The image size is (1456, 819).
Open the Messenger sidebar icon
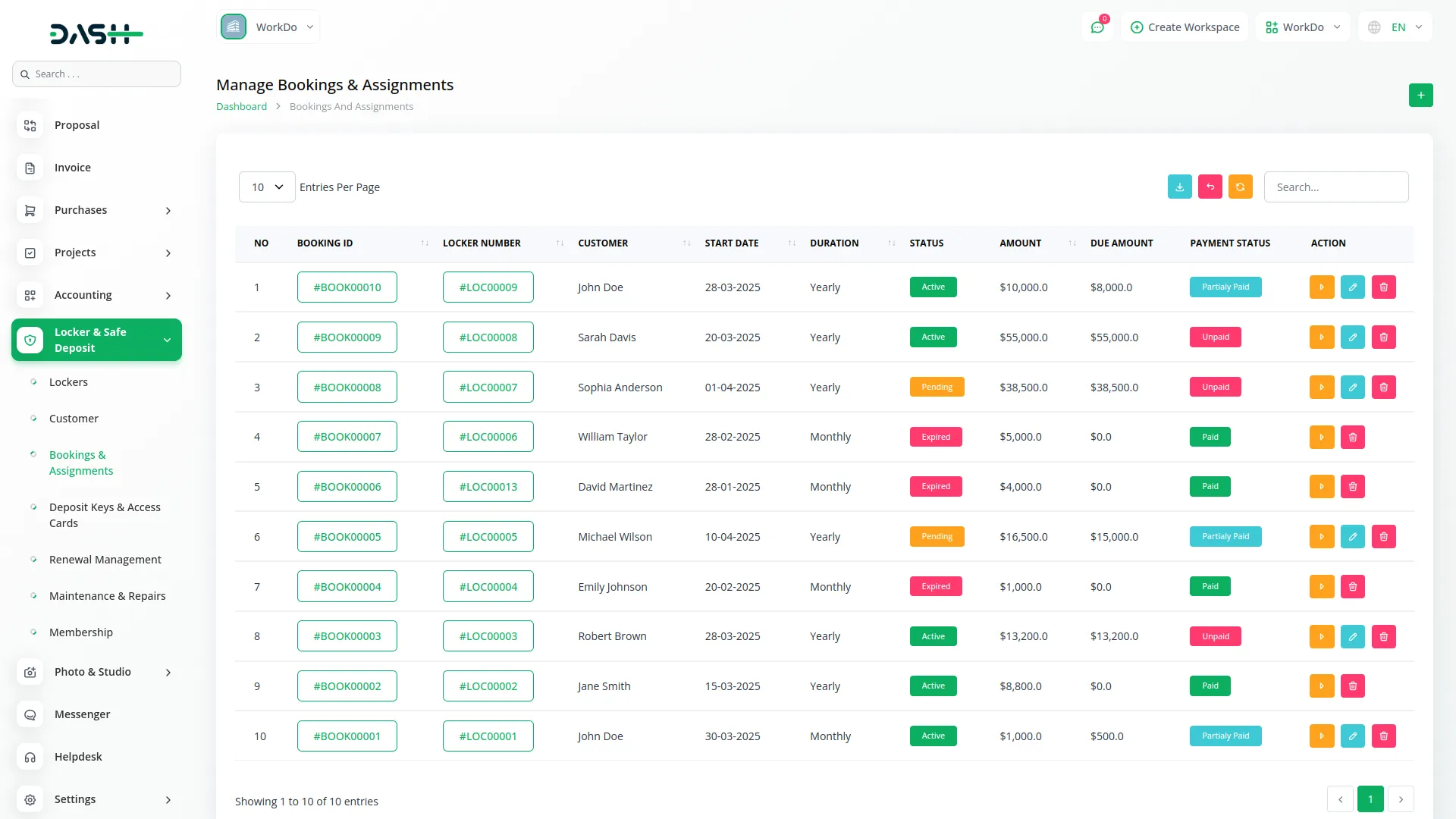pos(30,714)
